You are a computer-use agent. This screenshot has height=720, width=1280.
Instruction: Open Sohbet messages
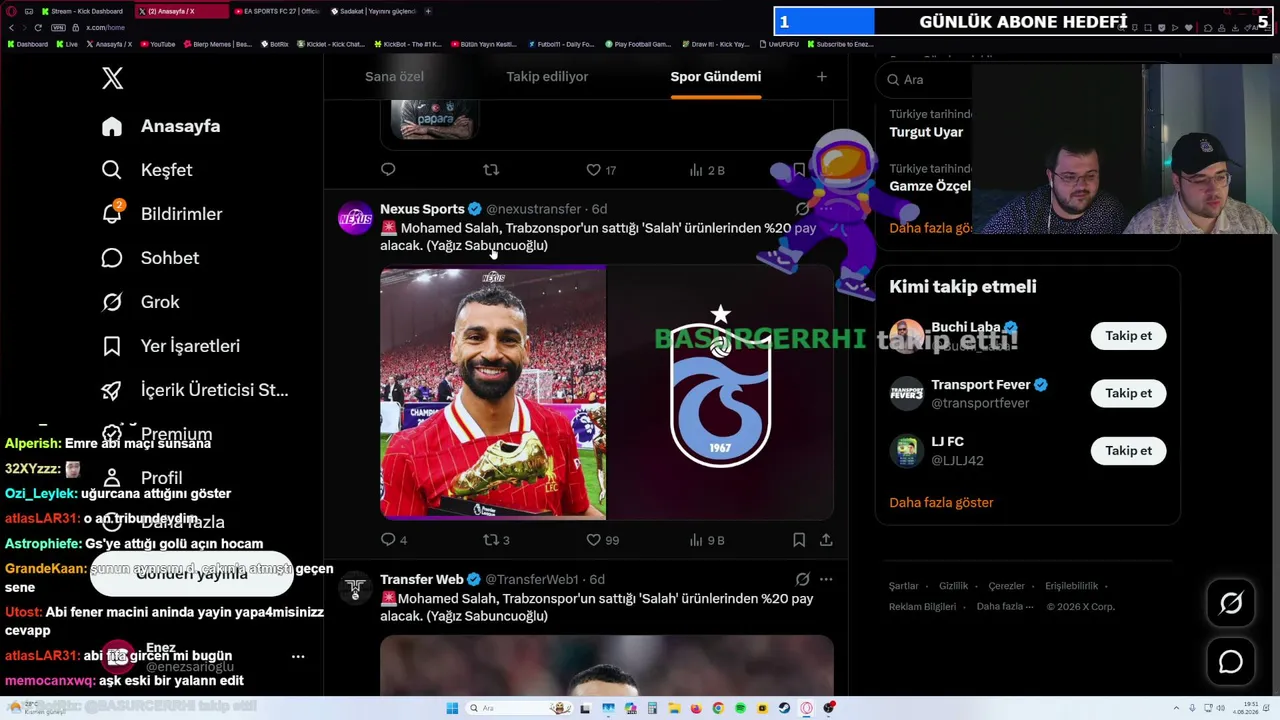click(x=150, y=258)
